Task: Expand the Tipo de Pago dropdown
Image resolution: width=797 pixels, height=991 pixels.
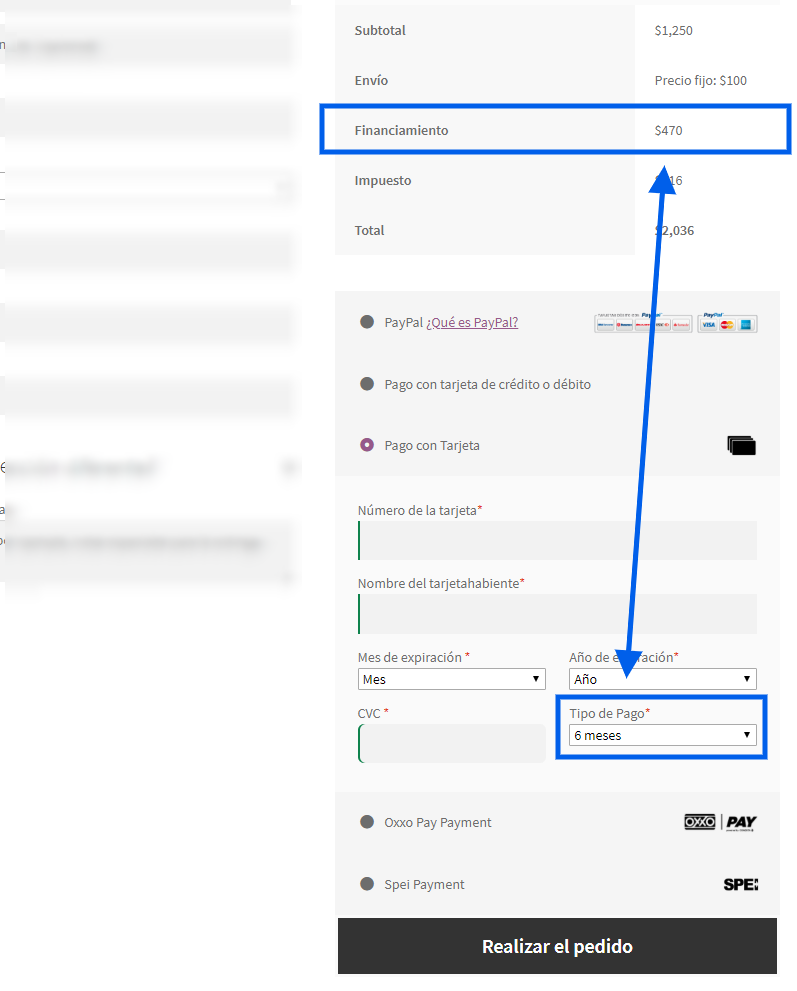Action: pyautogui.click(x=662, y=735)
